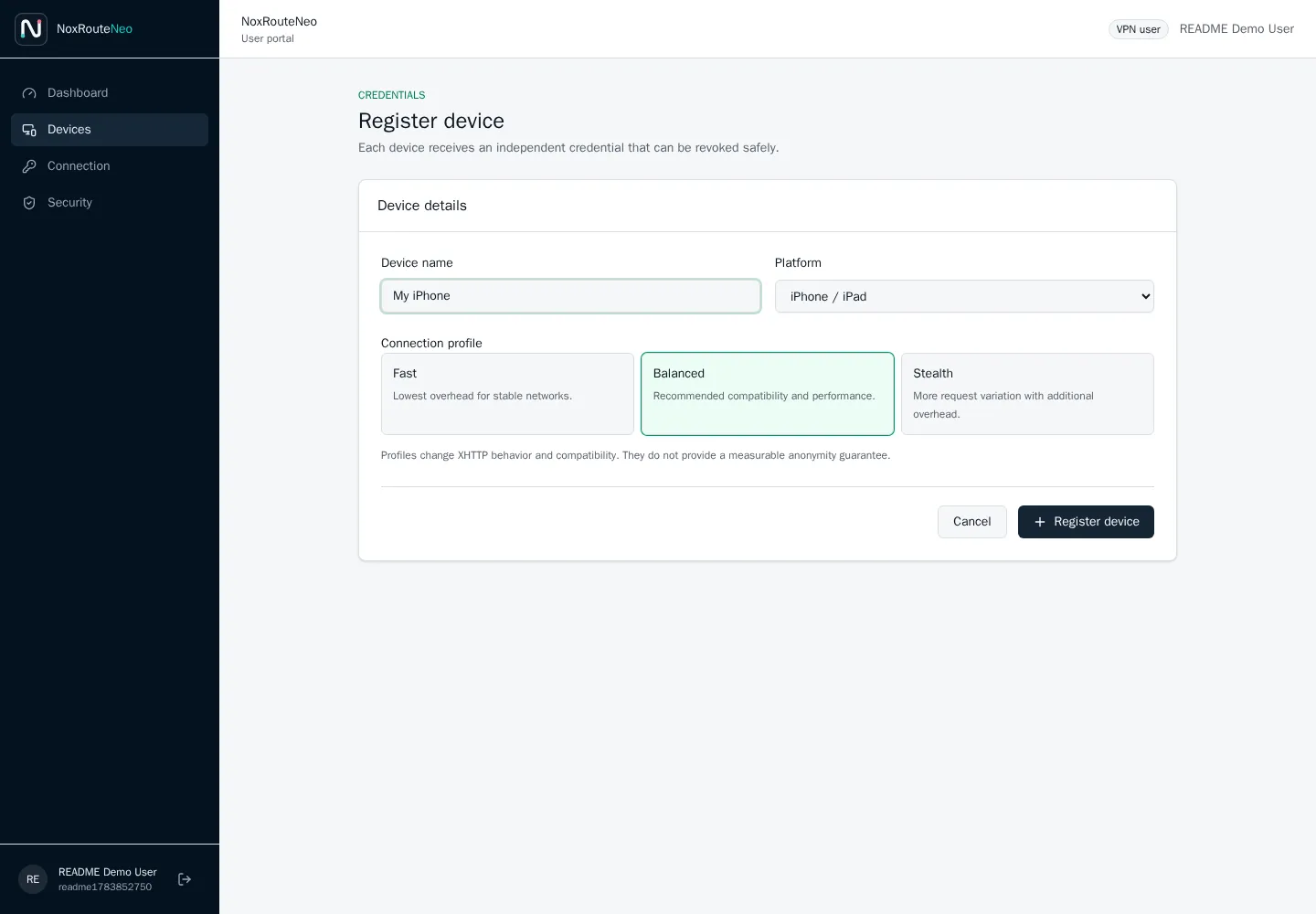The image size is (1316, 914).
Task: Click the VPN user badge
Action: 1139,29
